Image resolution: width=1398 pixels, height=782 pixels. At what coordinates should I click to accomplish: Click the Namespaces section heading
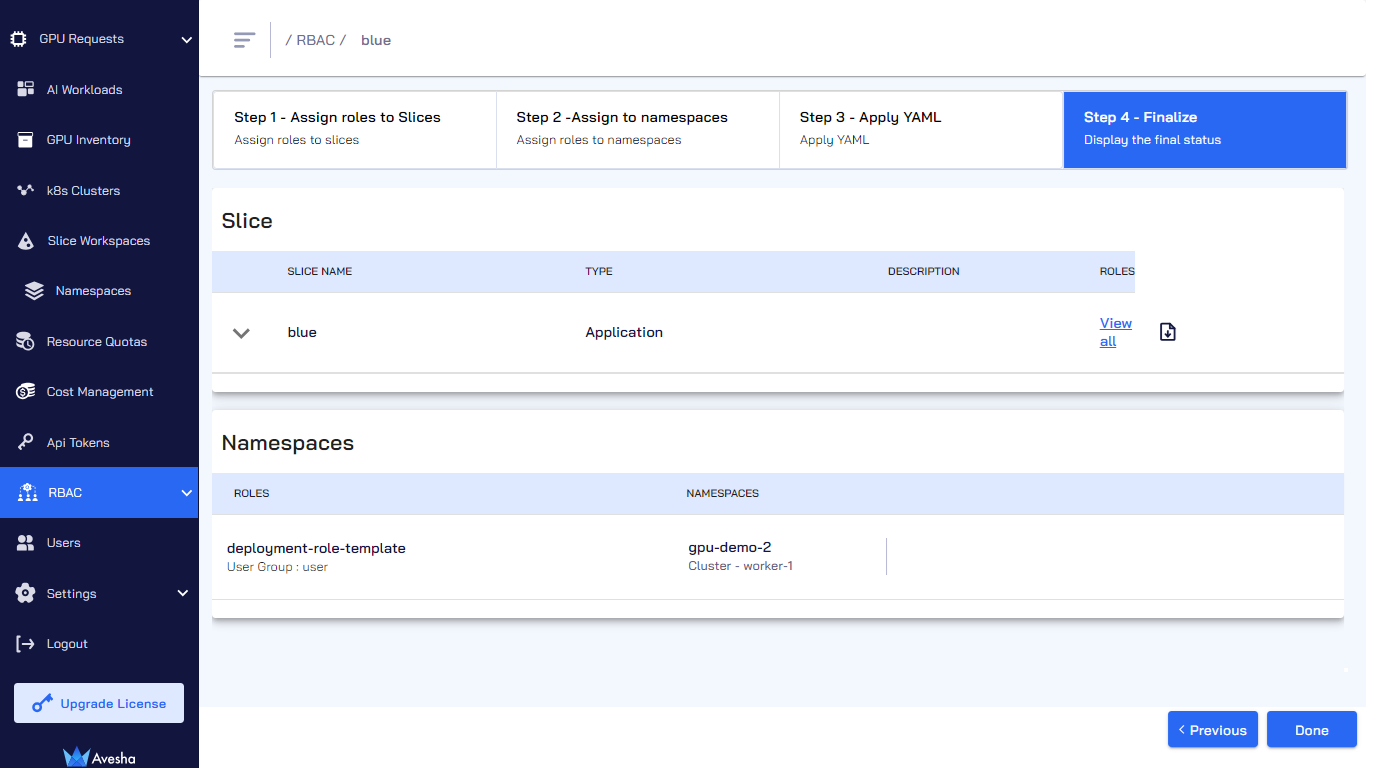pyautogui.click(x=288, y=443)
